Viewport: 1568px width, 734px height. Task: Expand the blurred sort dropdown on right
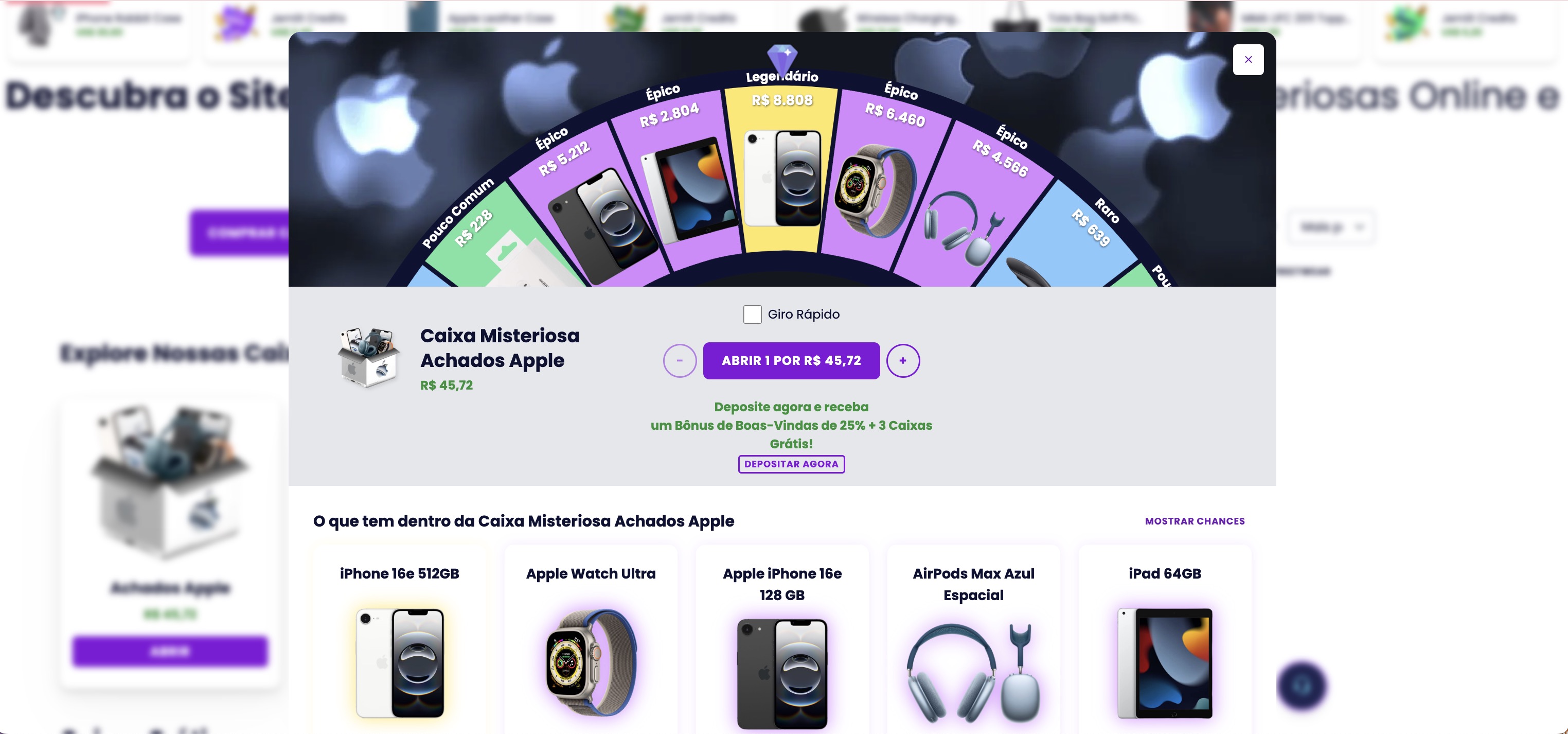(1332, 227)
